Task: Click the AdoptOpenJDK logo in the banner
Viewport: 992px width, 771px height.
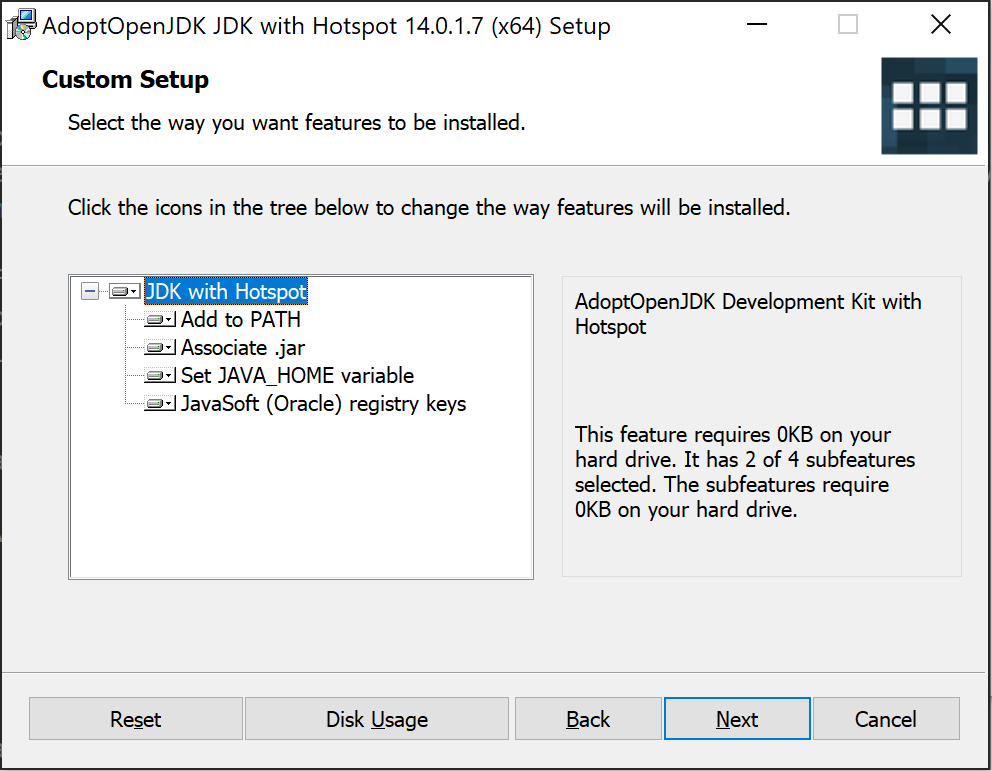Action: pos(929,106)
